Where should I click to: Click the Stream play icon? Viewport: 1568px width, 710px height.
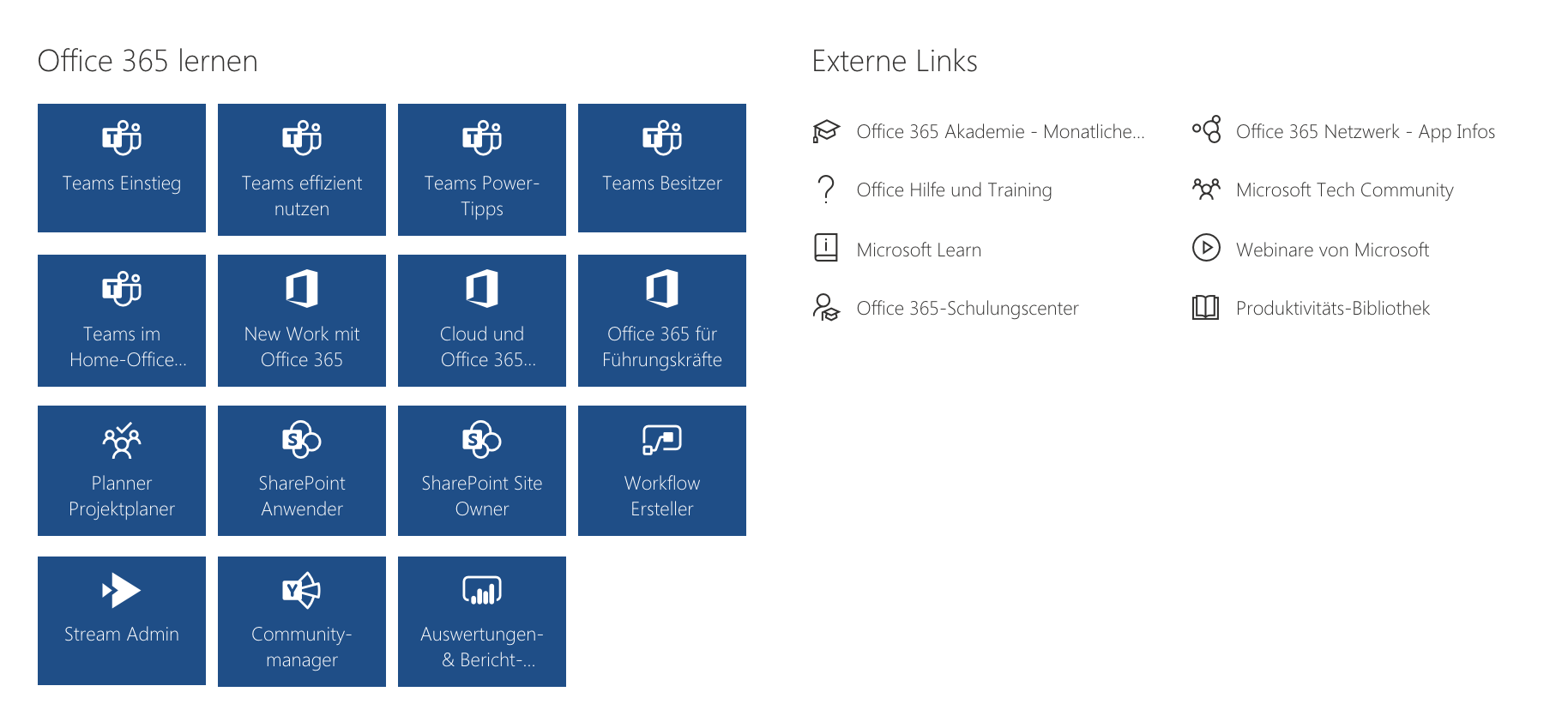[x=122, y=590]
